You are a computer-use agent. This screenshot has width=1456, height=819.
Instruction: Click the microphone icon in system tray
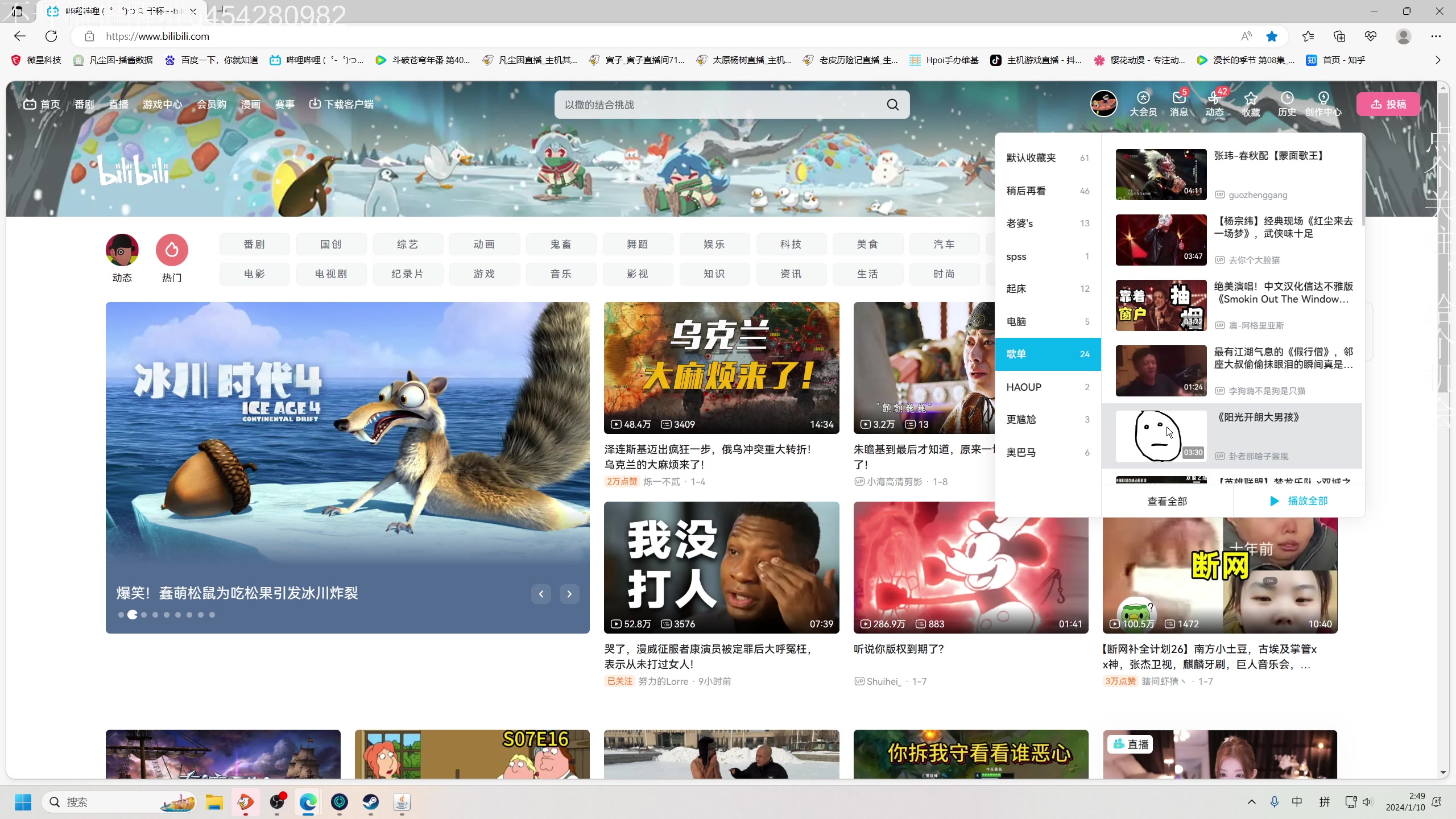[1275, 802]
